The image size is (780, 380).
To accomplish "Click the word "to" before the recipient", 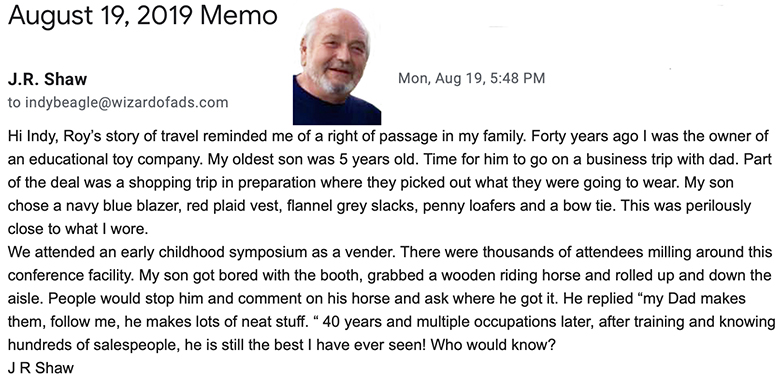I will tap(14, 103).
